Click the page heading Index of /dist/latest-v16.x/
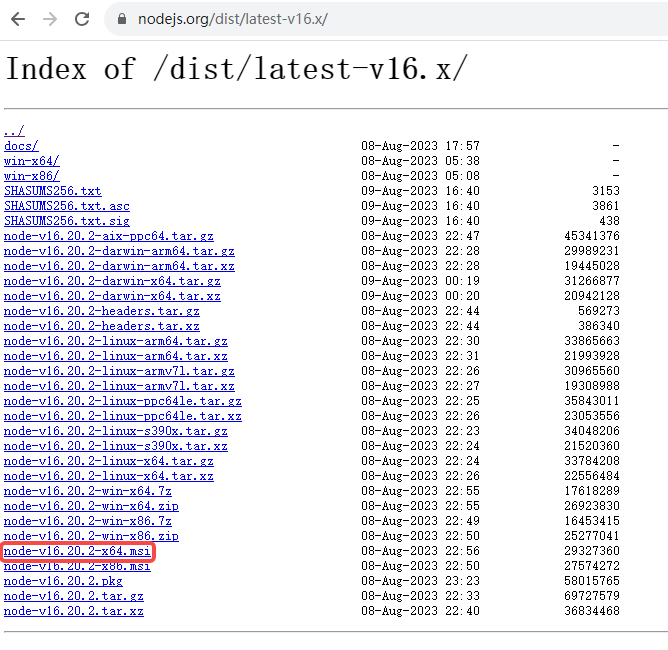 [x=236, y=69]
